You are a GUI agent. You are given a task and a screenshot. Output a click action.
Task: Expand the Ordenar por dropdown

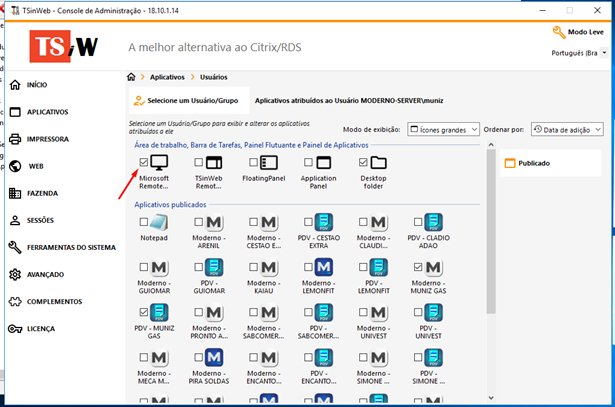point(567,129)
